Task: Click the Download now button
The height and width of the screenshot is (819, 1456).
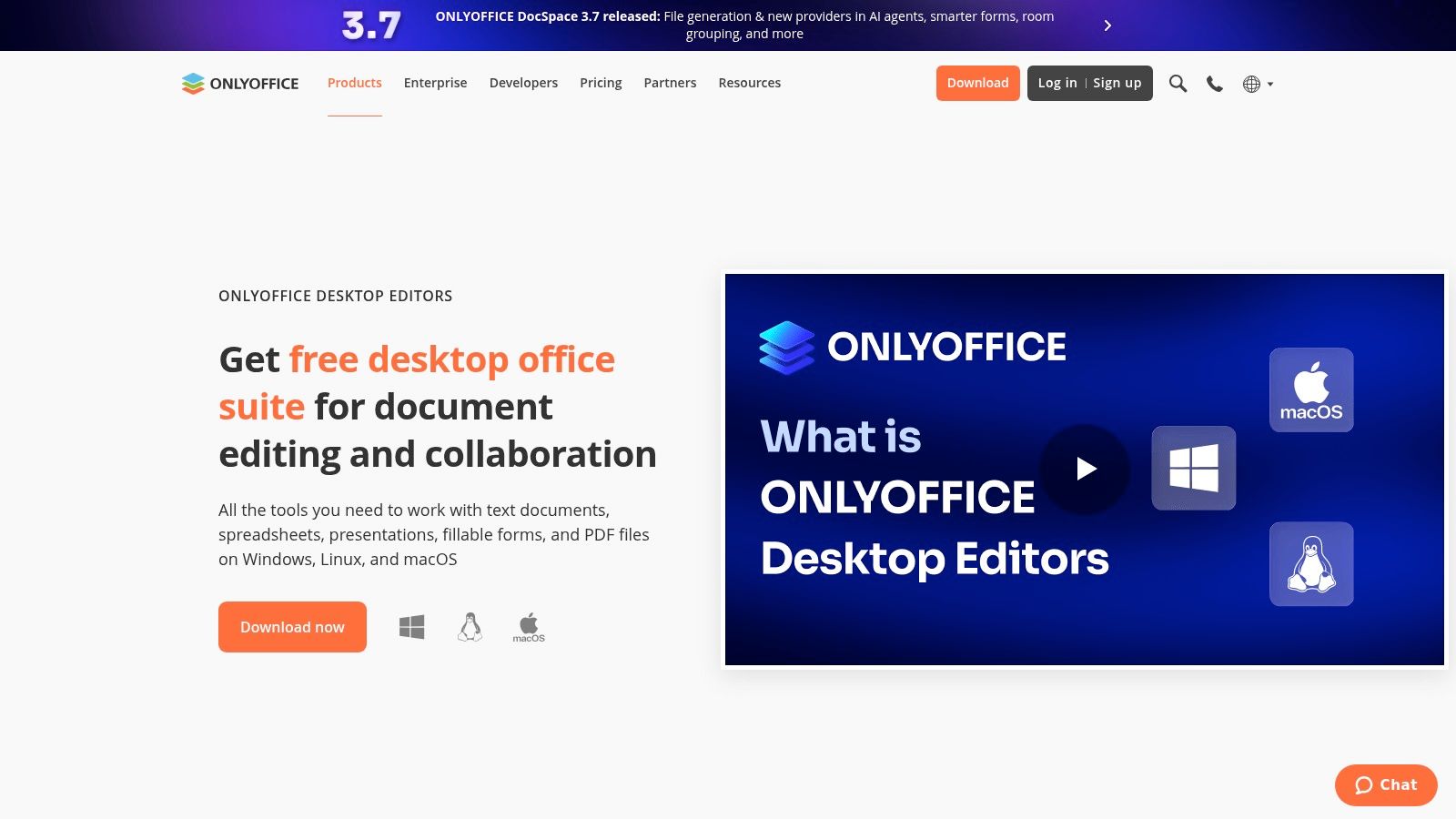Action: point(292,627)
